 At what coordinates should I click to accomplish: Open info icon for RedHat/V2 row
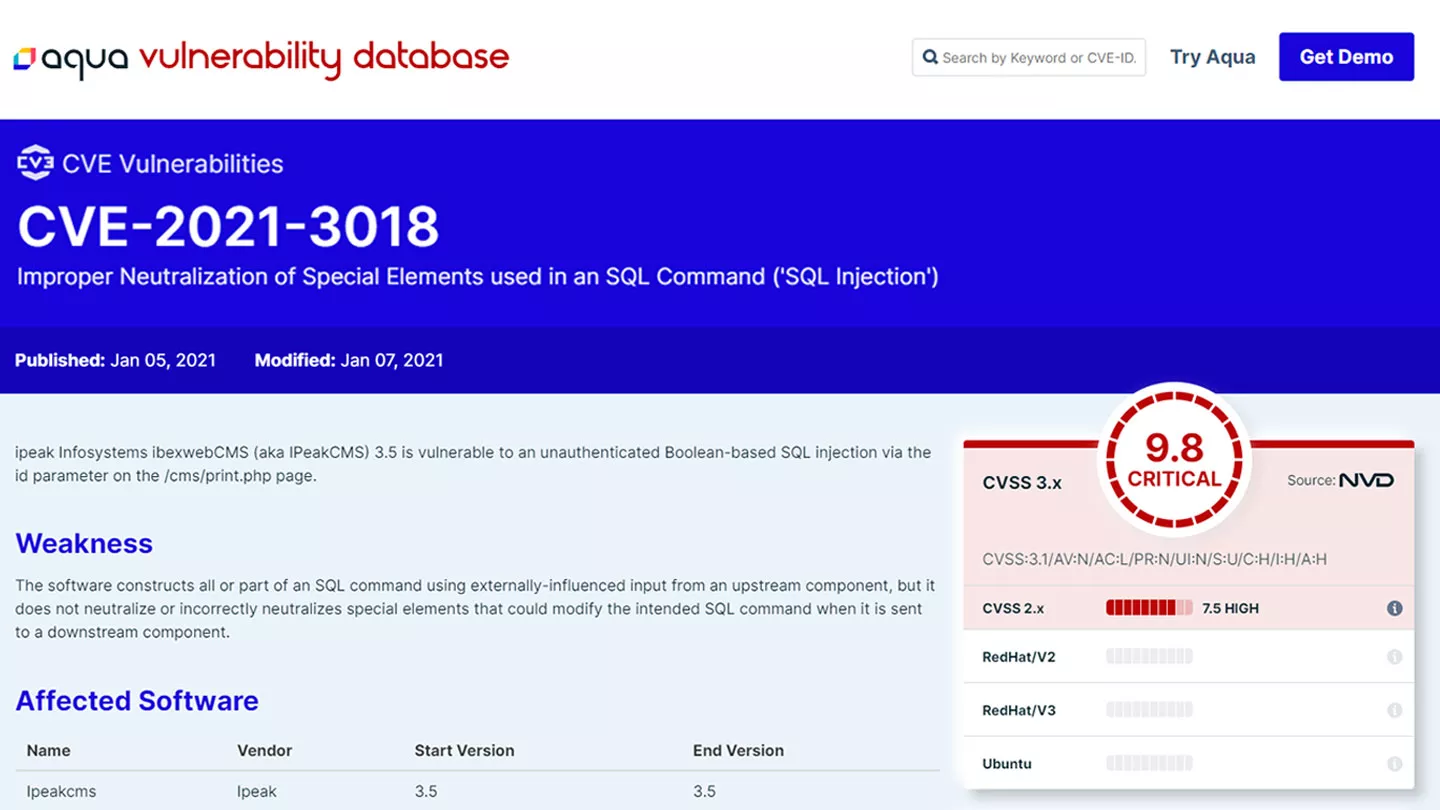(x=1395, y=657)
